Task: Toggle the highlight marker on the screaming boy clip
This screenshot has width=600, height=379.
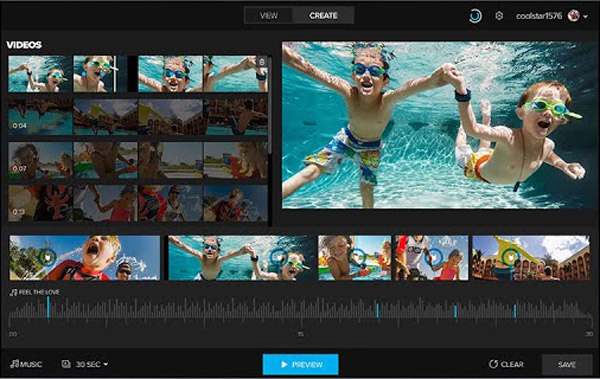Action: pyautogui.click(x=47, y=257)
